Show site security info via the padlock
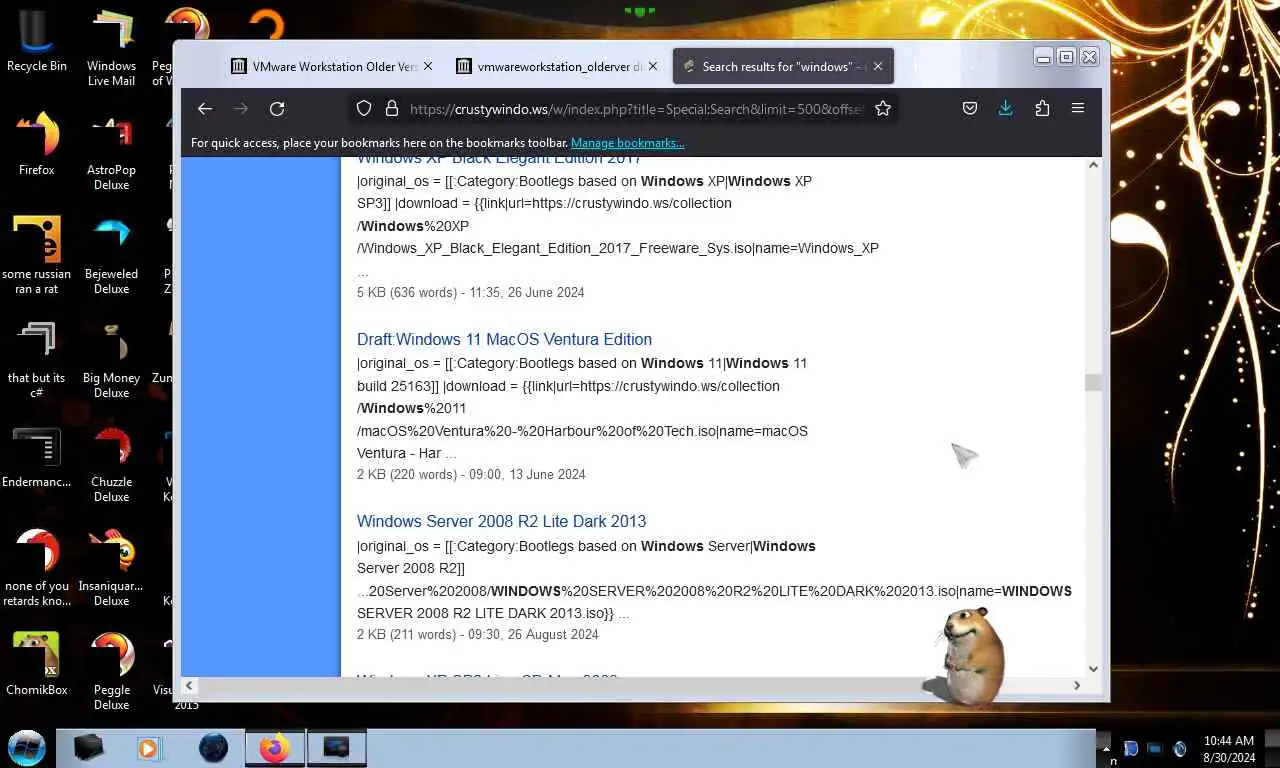Screen dimensions: 1280x768 point(392,108)
